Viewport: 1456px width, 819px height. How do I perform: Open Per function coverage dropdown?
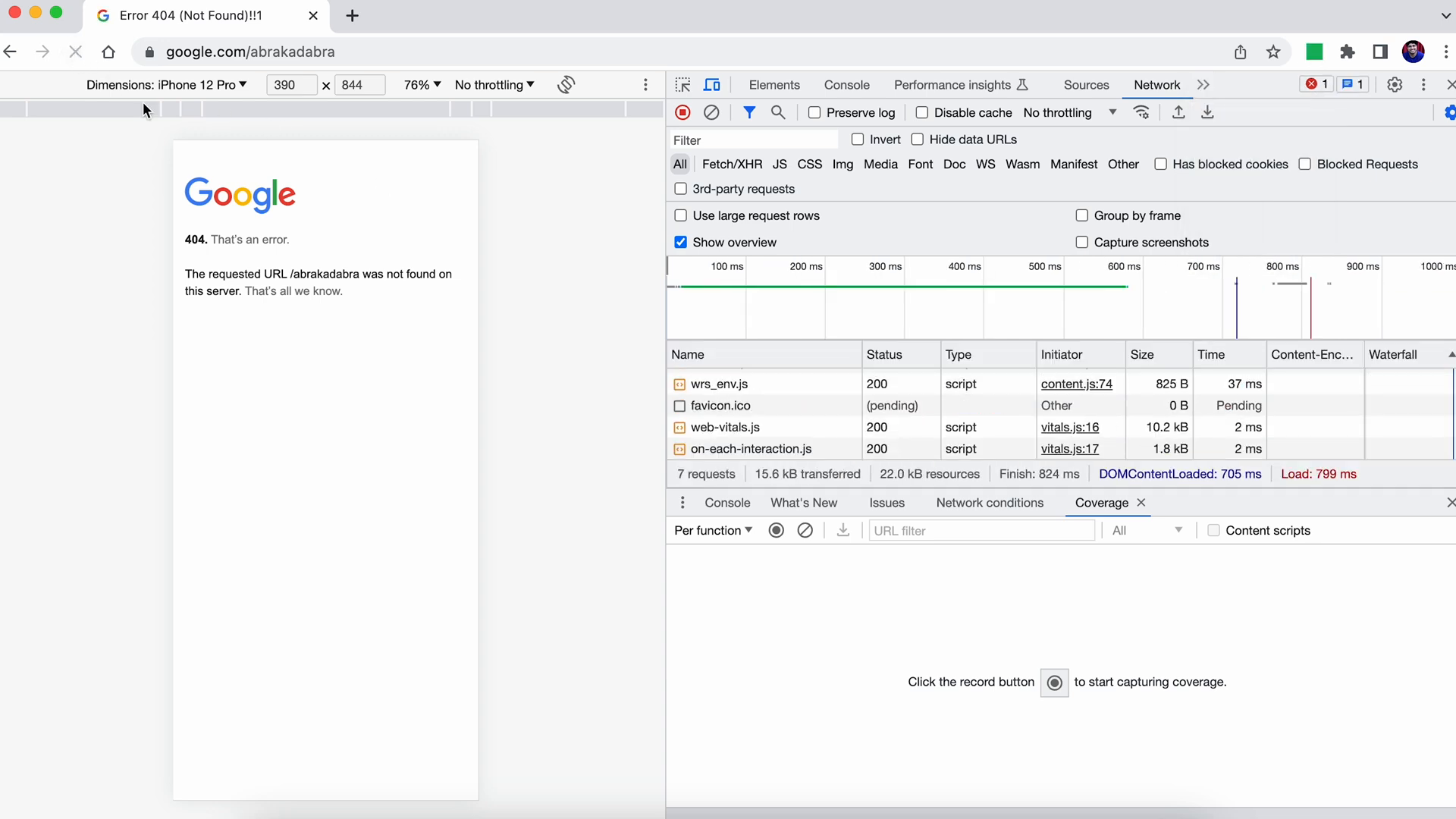pyautogui.click(x=714, y=531)
